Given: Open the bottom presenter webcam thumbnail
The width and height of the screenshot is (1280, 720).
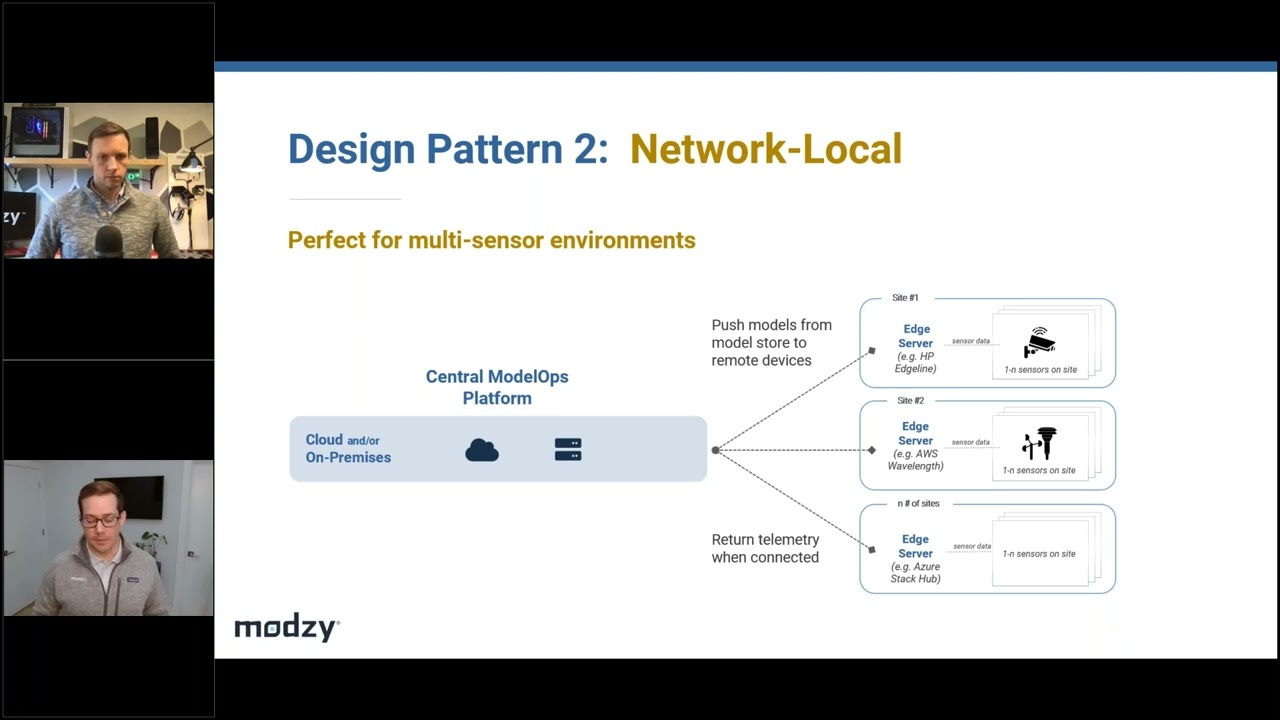Looking at the screenshot, I should (x=108, y=538).
